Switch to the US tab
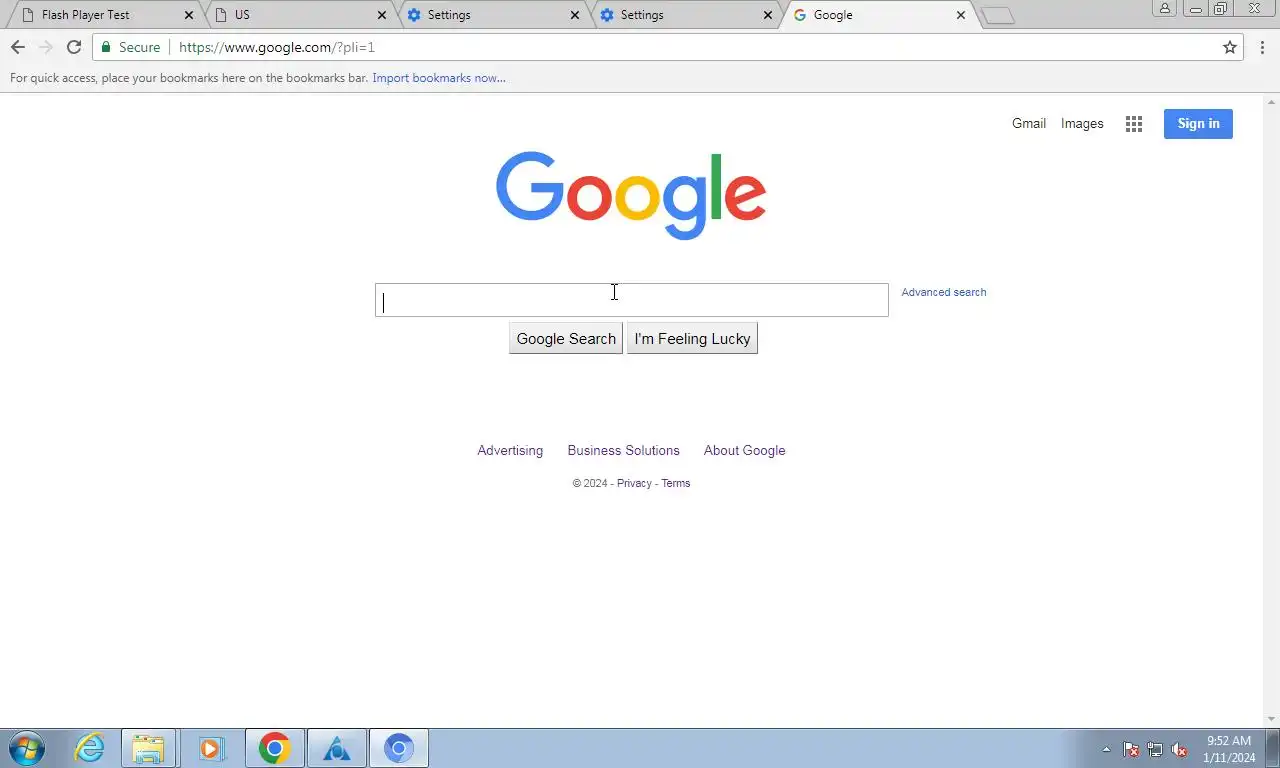This screenshot has height=768, width=1280. (299, 15)
